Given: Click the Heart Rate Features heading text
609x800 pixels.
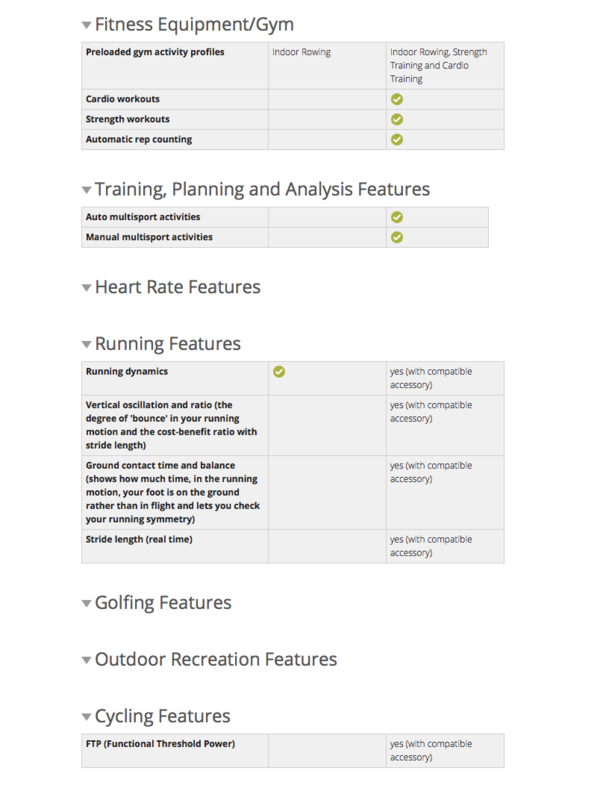Looking at the screenshot, I should [177, 288].
